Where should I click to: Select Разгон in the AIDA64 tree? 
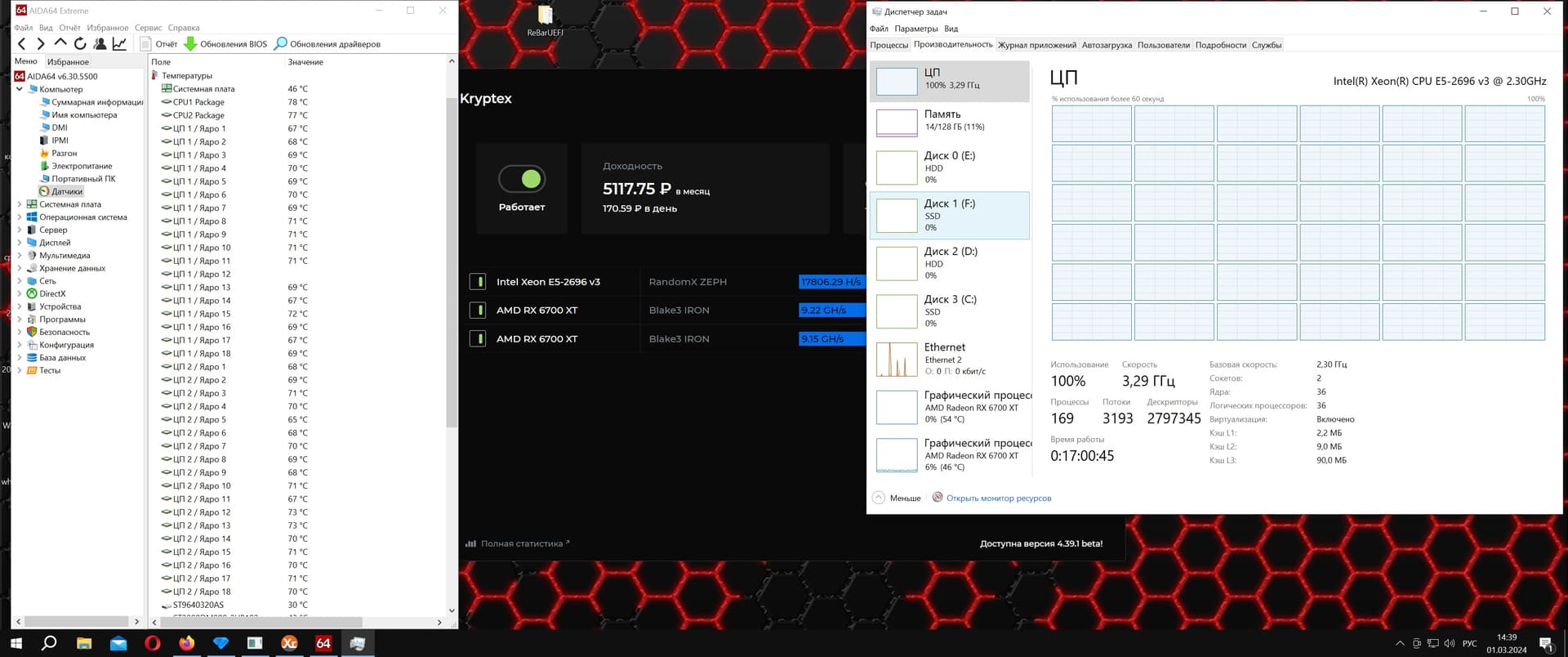coord(57,153)
